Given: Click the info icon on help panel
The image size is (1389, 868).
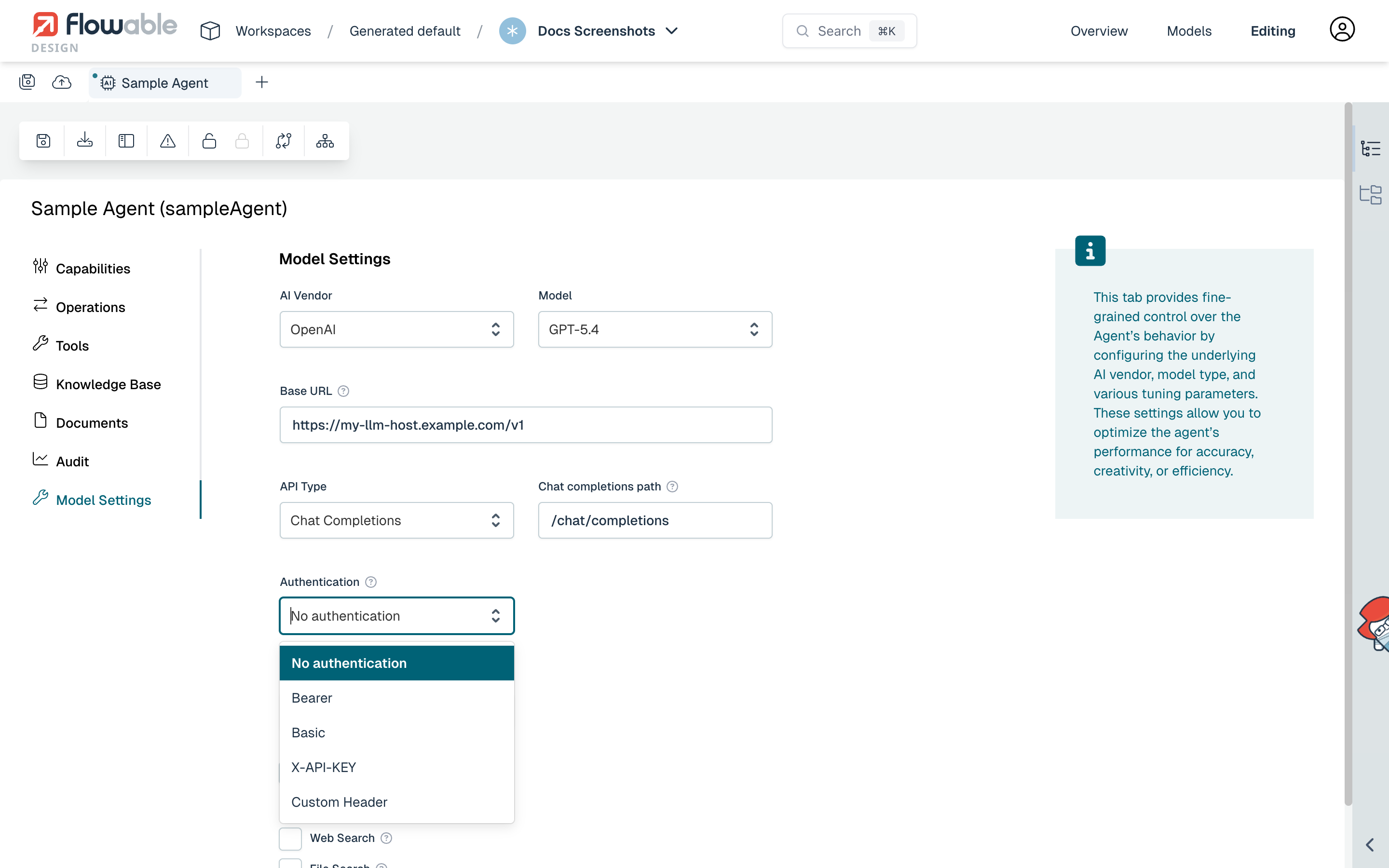Looking at the screenshot, I should (1090, 251).
